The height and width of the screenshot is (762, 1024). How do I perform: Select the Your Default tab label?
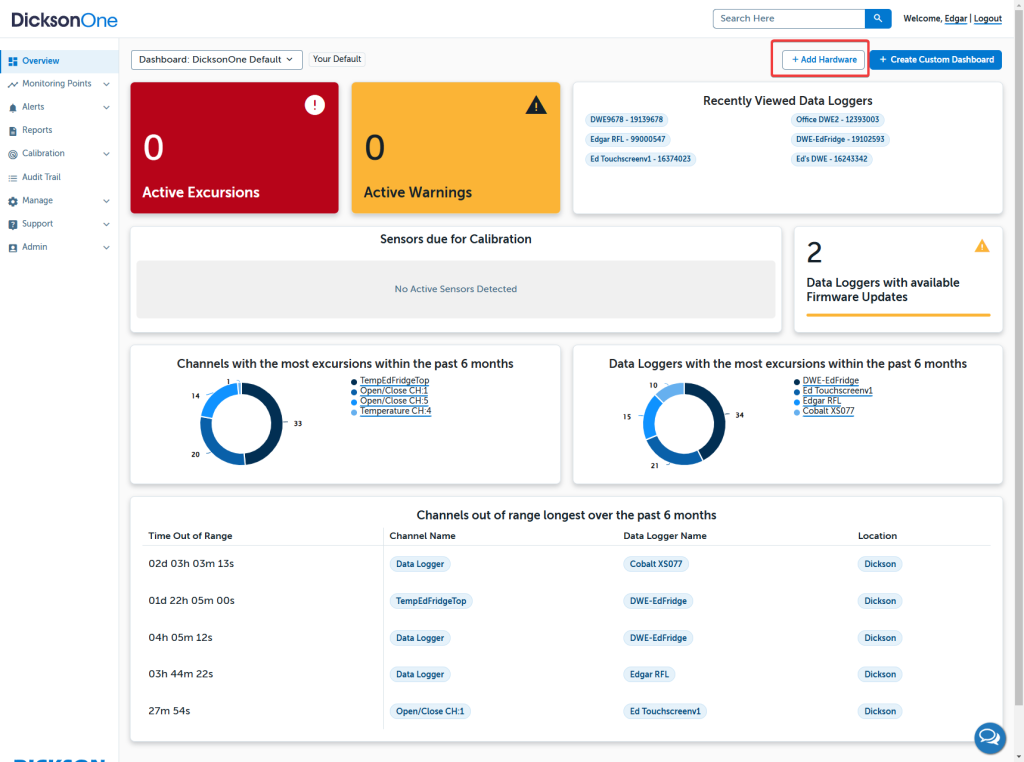tap(337, 59)
